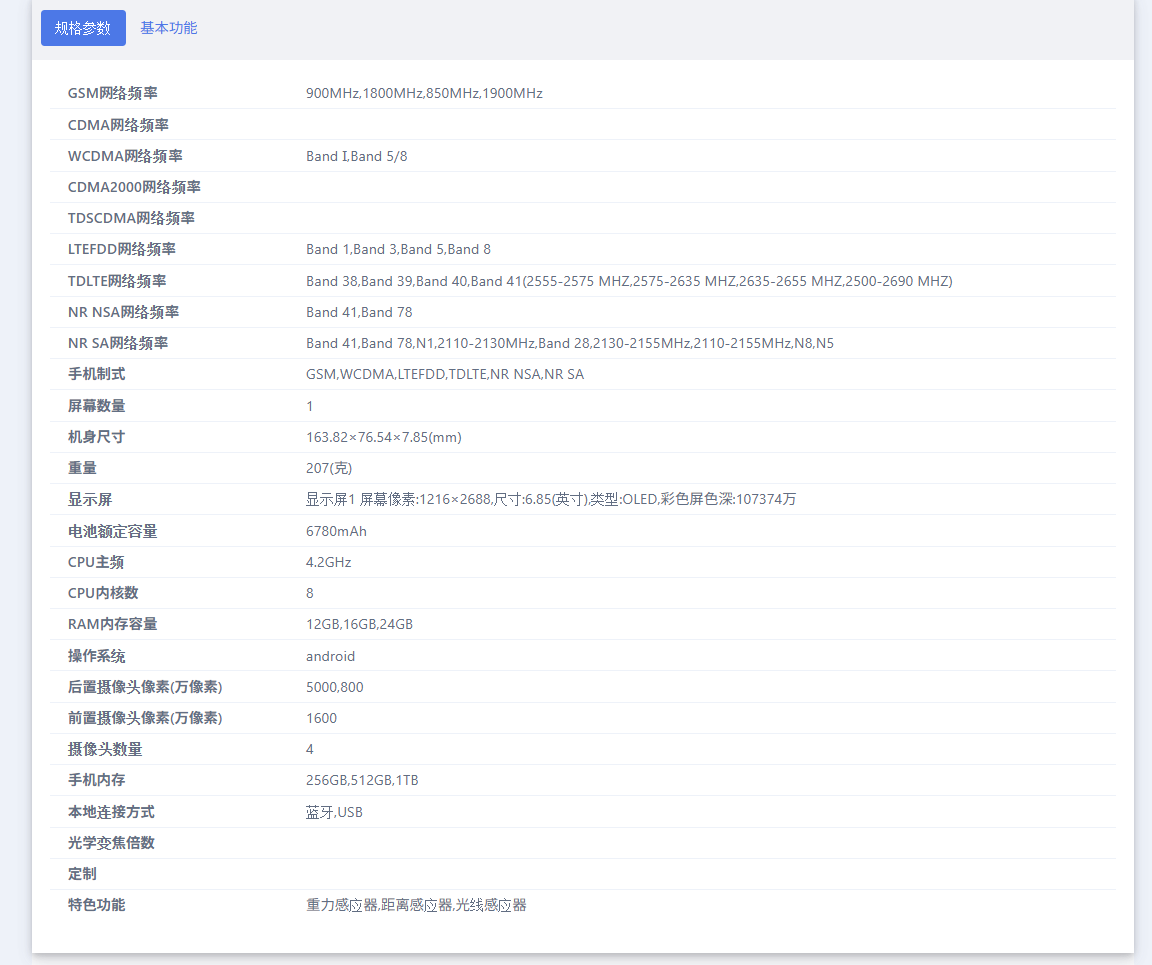1152x965 pixels.
Task: Click the LTEFDD网络频率 label
Action: click(121, 249)
